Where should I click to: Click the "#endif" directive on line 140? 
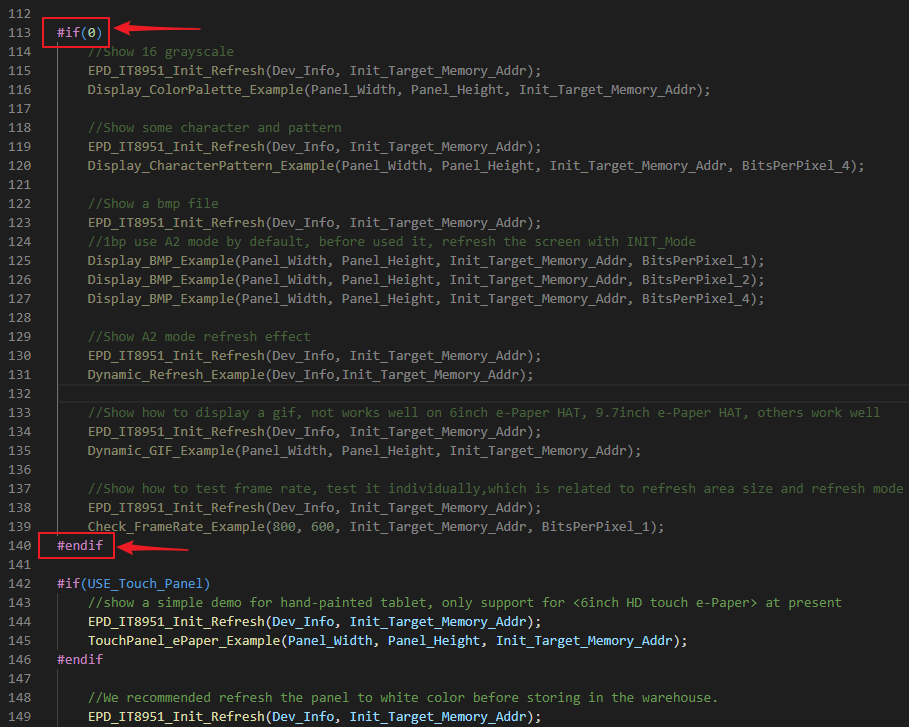79,546
